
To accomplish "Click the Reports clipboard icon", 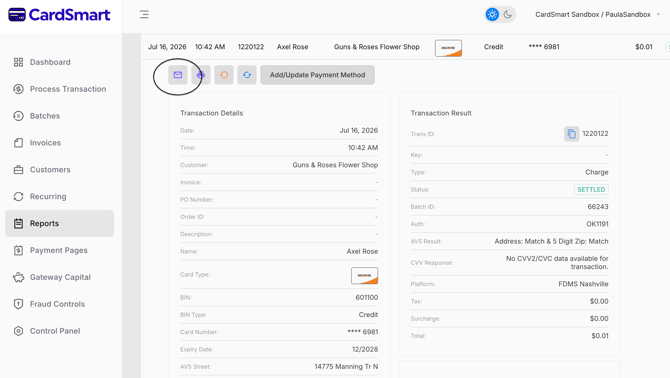I will (18, 224).
